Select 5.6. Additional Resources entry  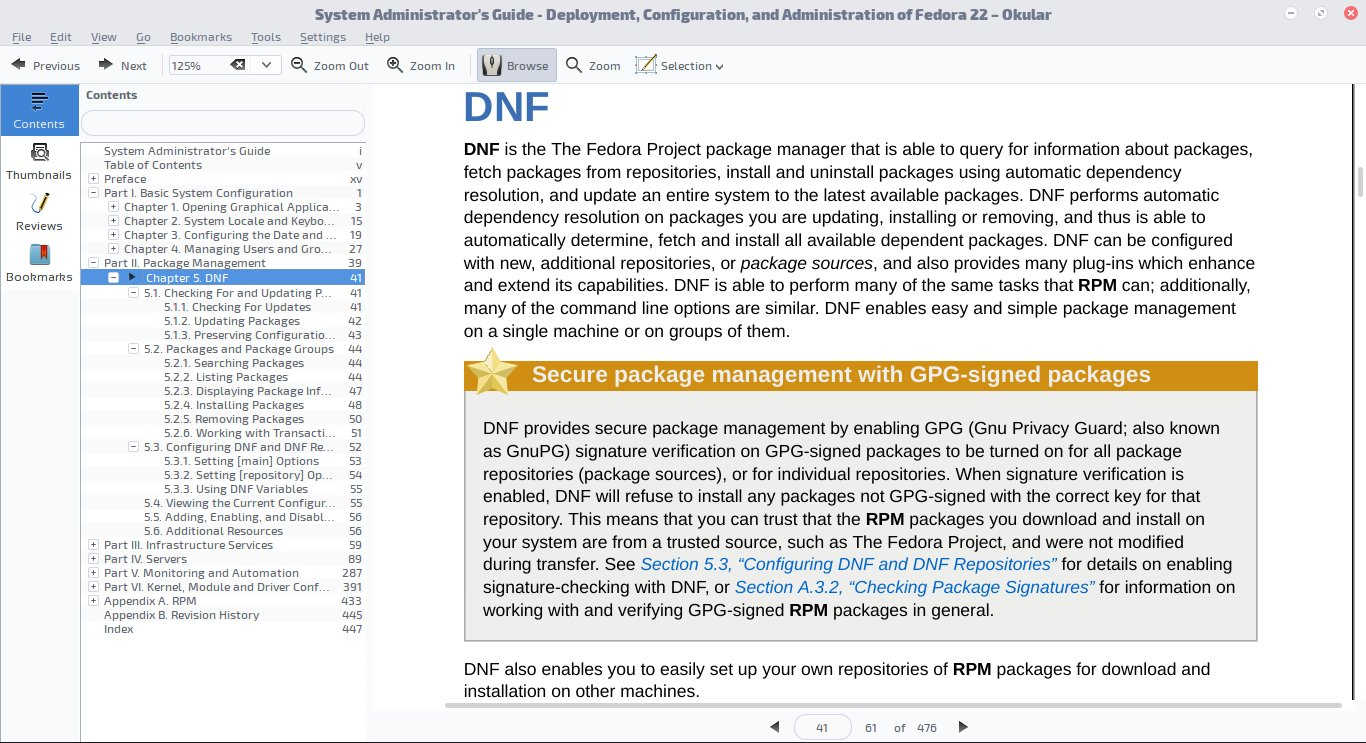(213, 531)
